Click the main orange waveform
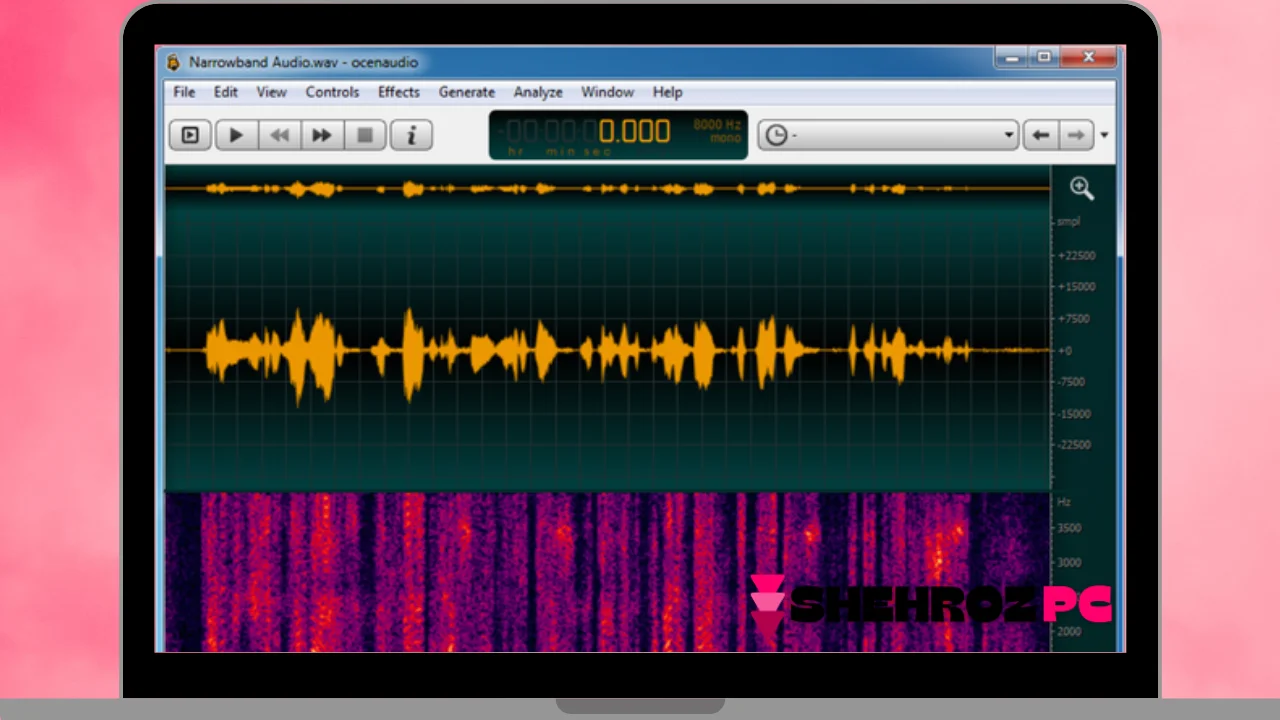The height and width of the screenshot is (720, 1280). click(608, 350)
